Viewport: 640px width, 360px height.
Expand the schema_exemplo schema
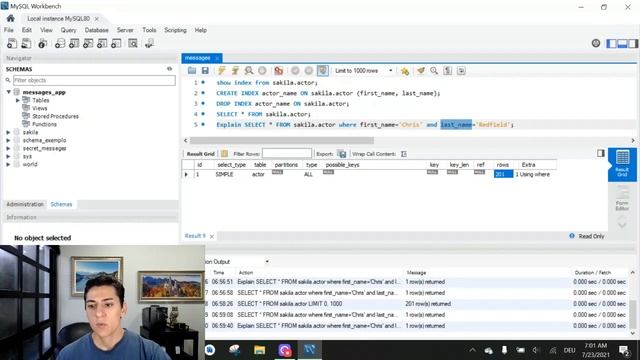point(8,140)
